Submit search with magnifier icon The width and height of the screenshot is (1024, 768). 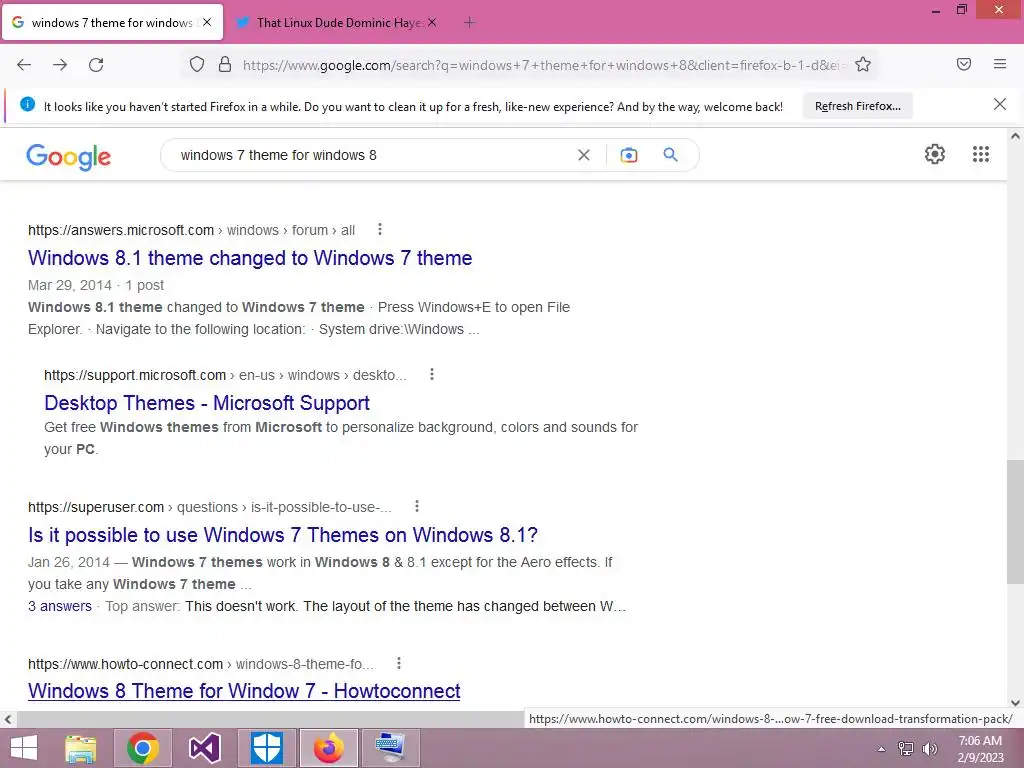[x=670, y=155]
